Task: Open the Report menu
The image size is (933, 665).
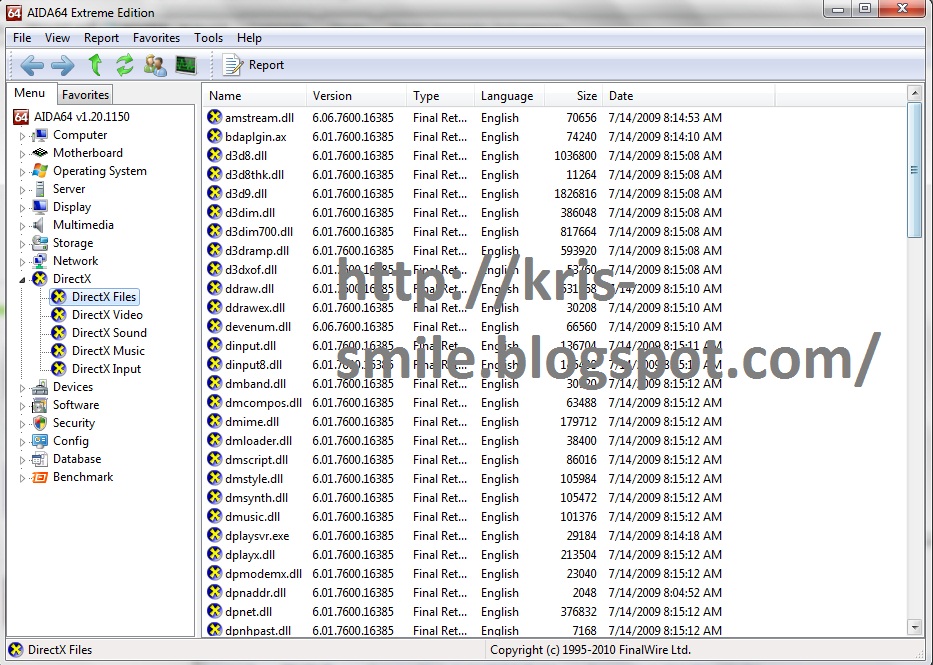Action: point(101,37)
